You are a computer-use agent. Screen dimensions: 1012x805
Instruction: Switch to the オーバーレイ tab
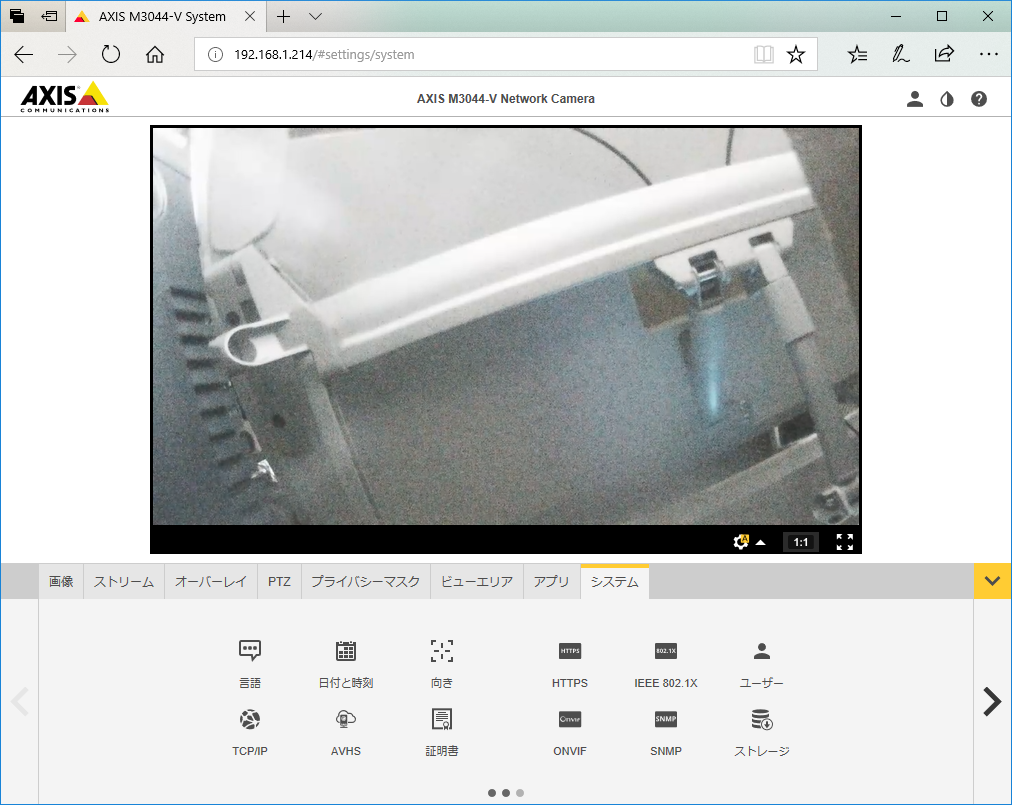click(211, 582)
